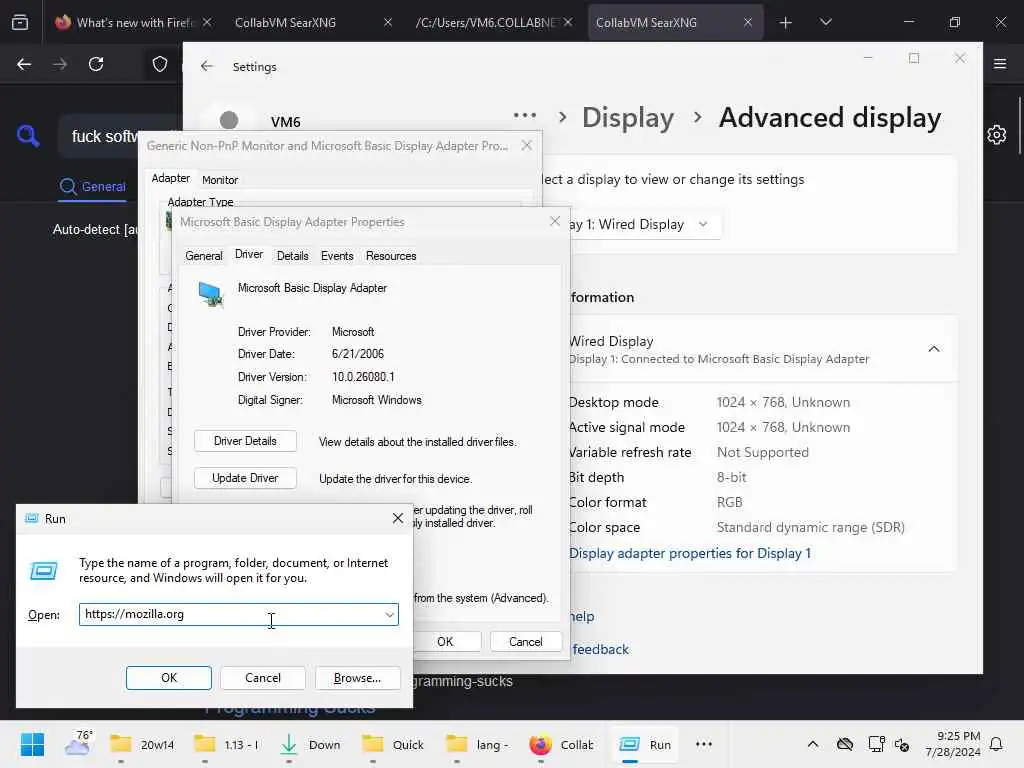Screen dimensions: 1024x768
Task: Click the SearXNG magnifier search icon
Action: point(28,135)
